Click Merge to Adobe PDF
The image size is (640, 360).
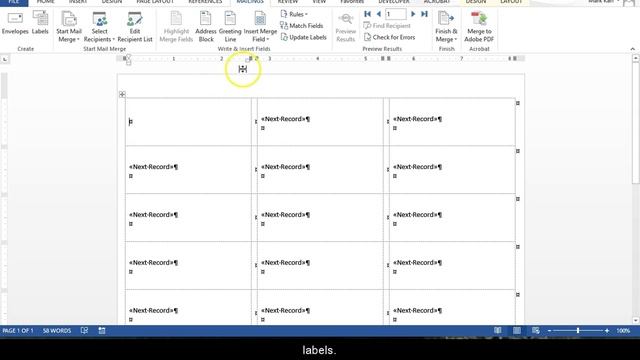[479, 27]
